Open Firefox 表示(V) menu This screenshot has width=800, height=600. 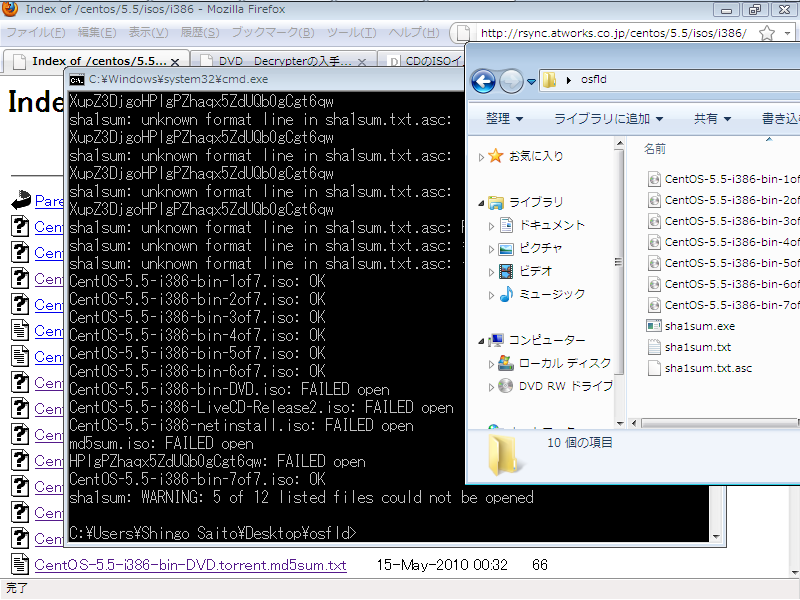click(x=148, y=33)
